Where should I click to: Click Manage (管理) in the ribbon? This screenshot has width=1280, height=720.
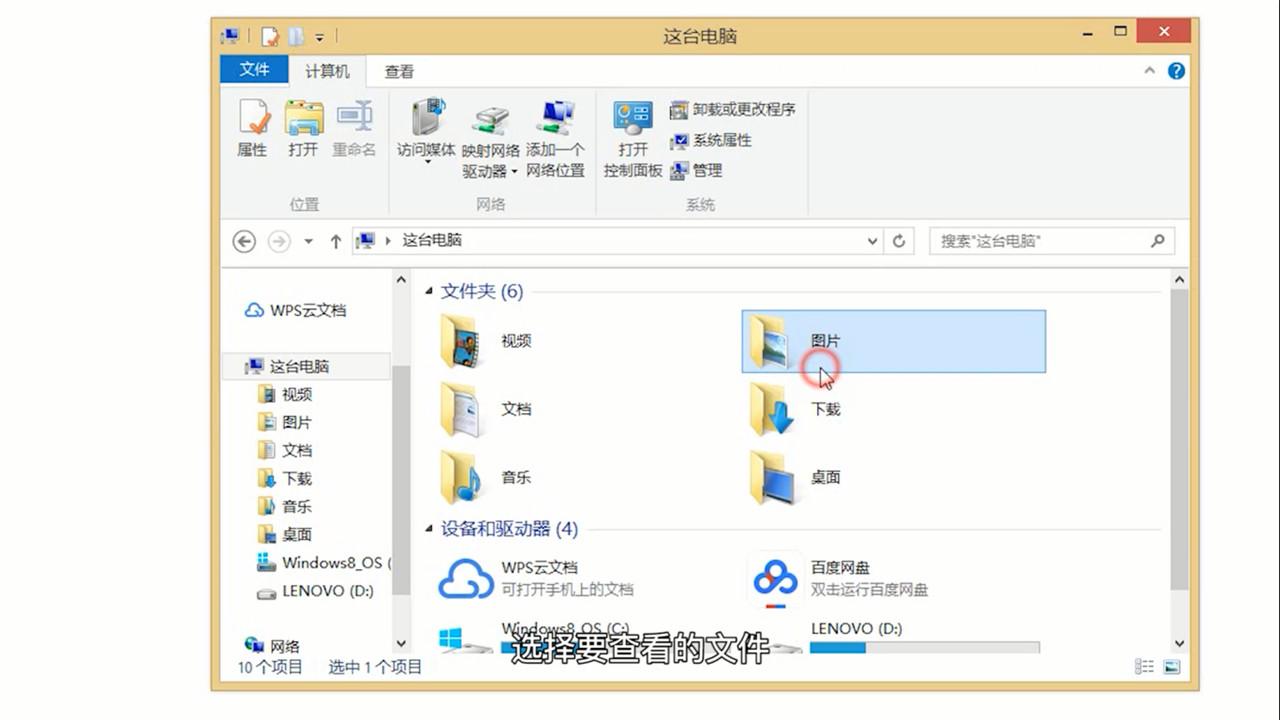tap(696, 170)
